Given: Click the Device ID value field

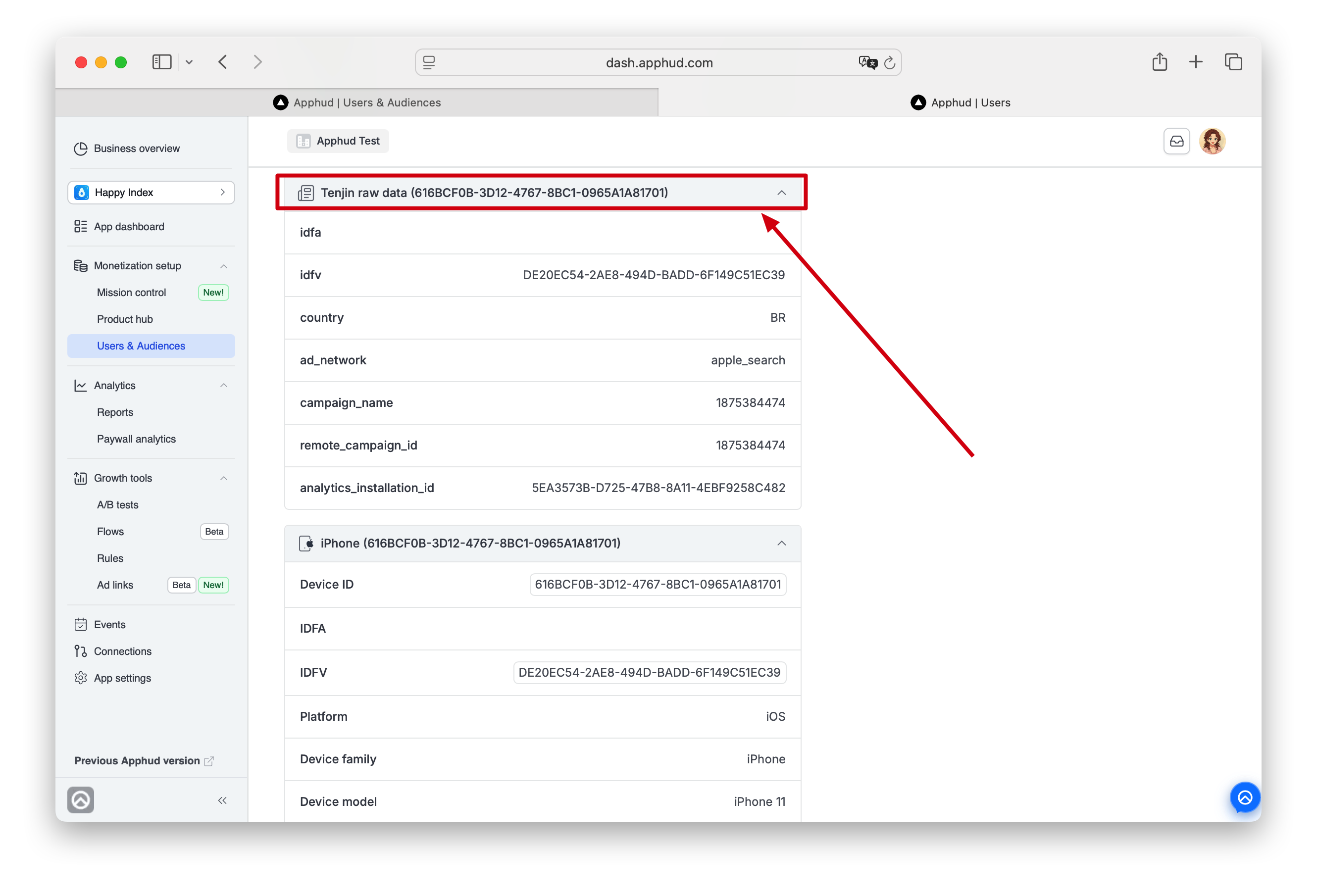Looking at the screenshot, I should pyautogui.click(x=658, y=584).
